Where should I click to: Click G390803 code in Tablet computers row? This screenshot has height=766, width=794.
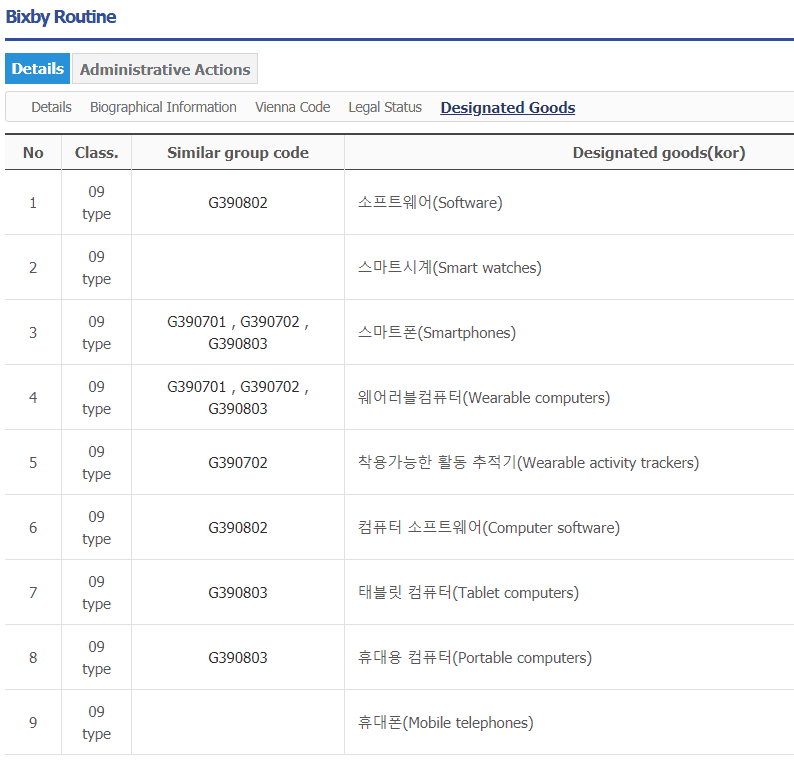coord(238,592)
